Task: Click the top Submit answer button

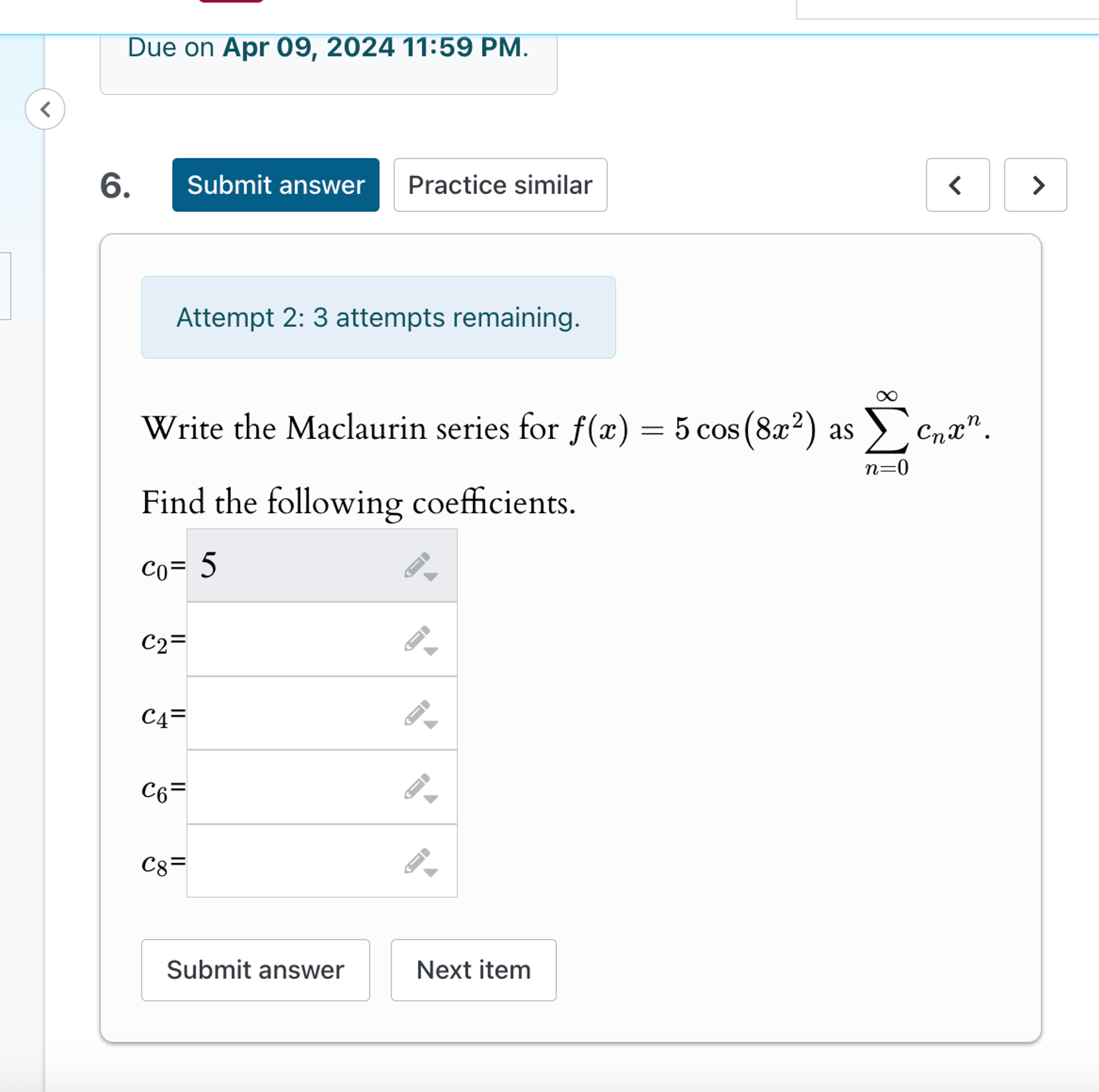Action: click(x=275, y=185)
